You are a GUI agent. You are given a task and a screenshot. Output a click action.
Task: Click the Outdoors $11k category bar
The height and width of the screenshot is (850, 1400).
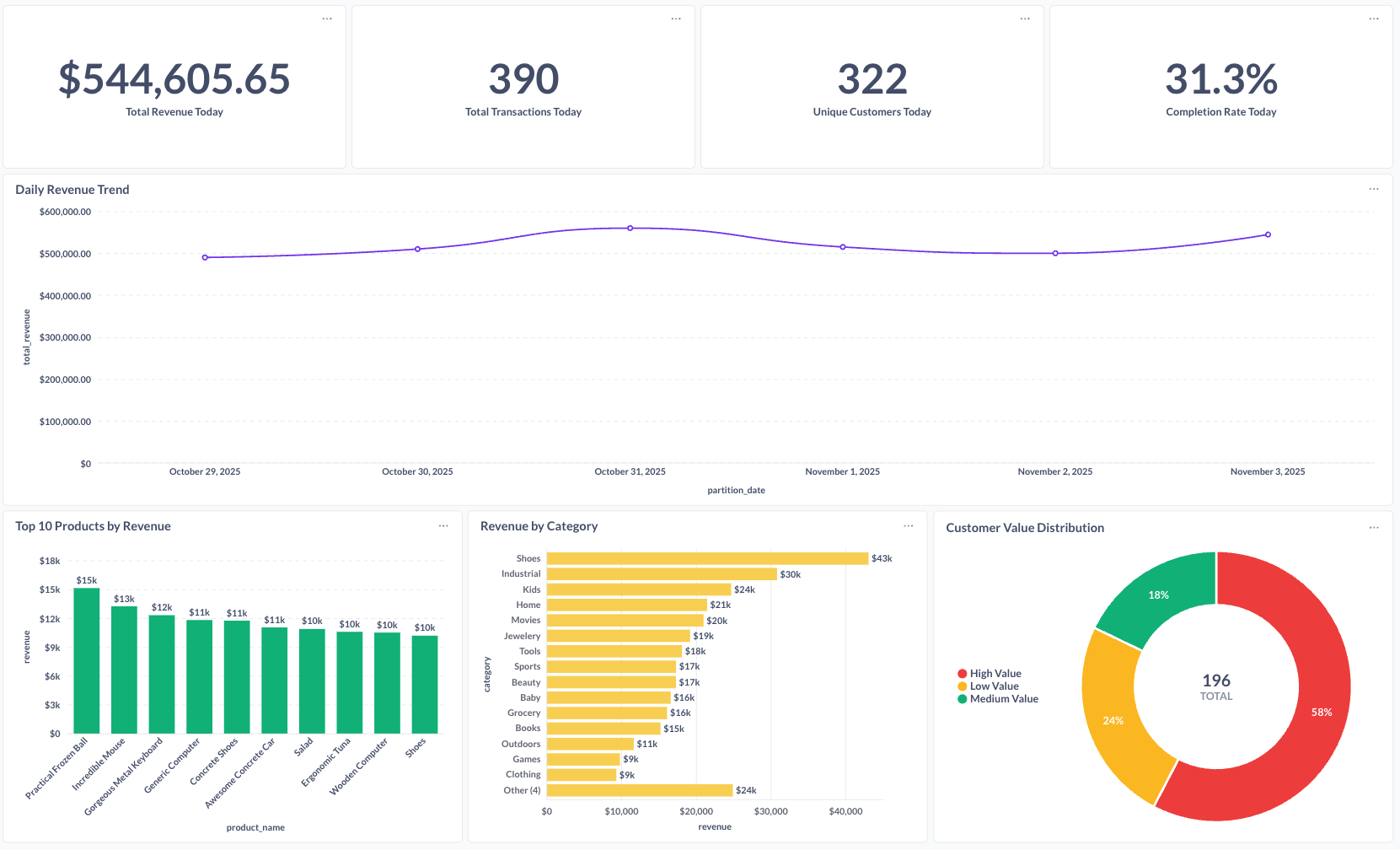(x=590, y=744)
